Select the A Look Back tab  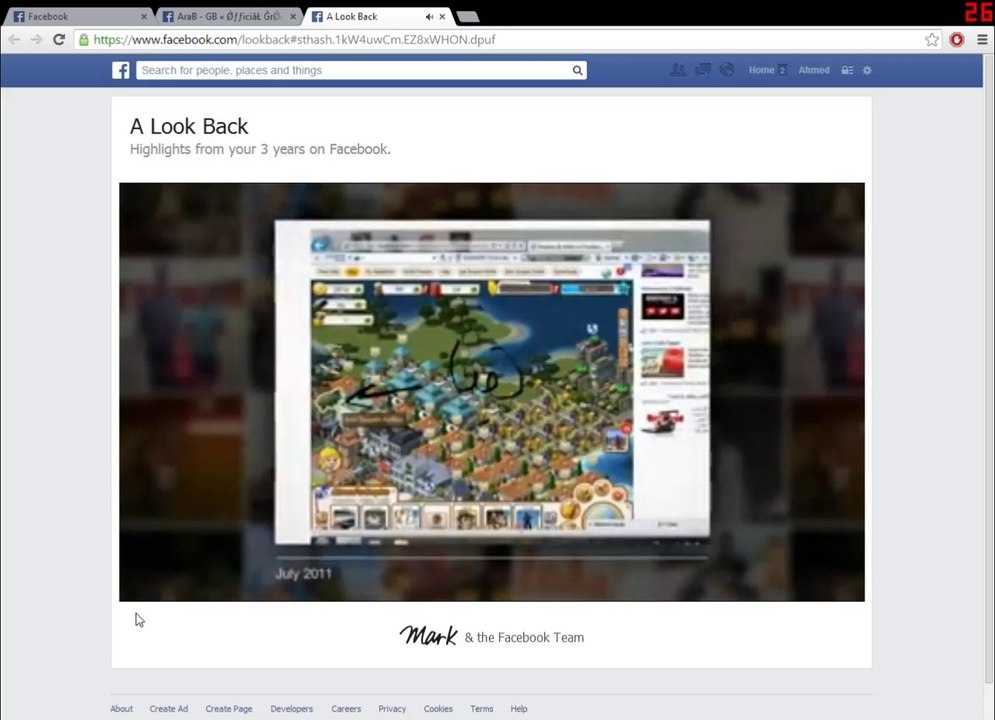pos(378,16)
